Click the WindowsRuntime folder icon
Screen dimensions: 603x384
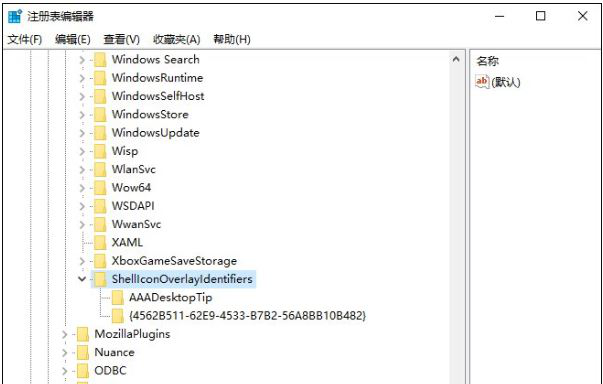point(100,78)
